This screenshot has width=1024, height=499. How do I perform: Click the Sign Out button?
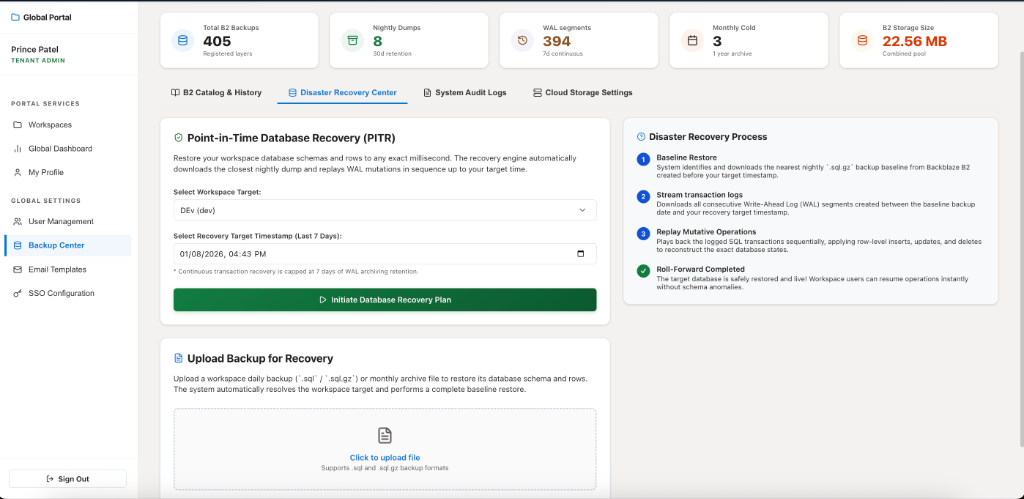[68, 479]
